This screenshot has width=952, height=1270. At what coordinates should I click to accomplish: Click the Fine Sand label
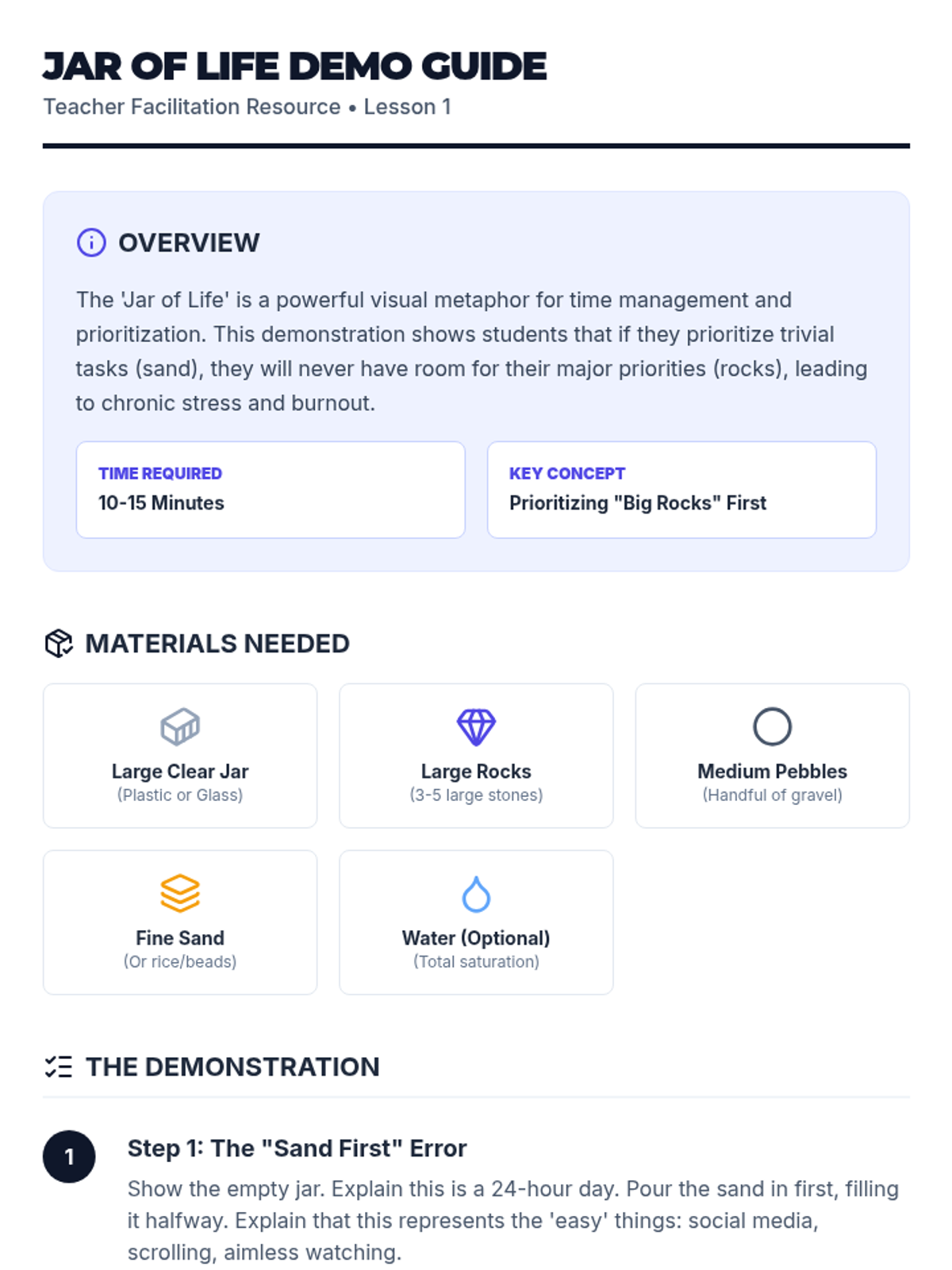(180, 938)
